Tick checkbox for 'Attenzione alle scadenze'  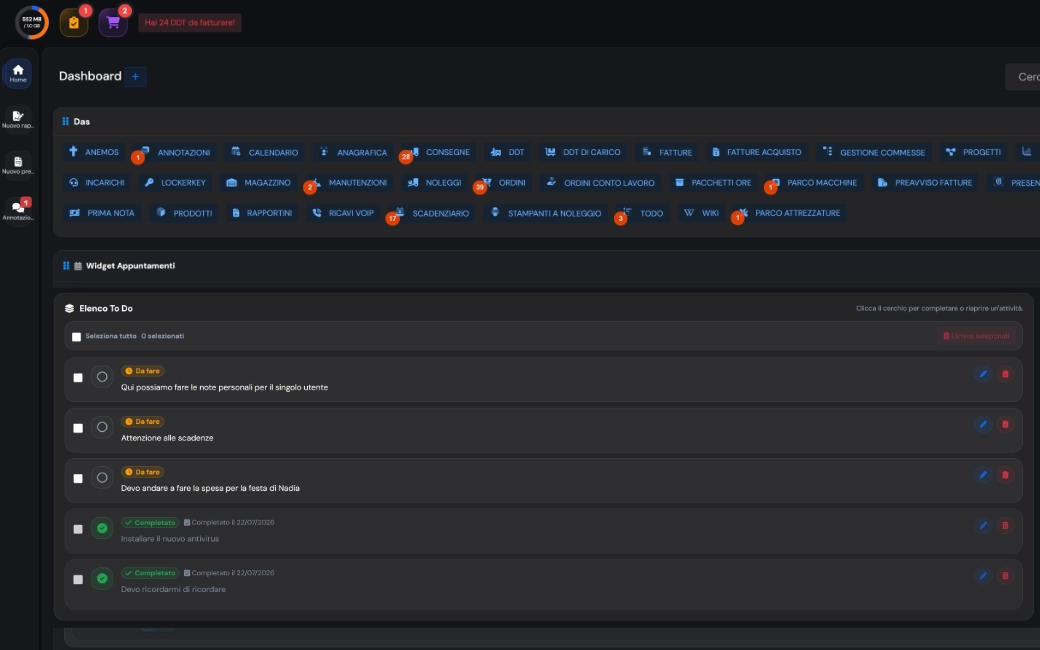[78, 428]
